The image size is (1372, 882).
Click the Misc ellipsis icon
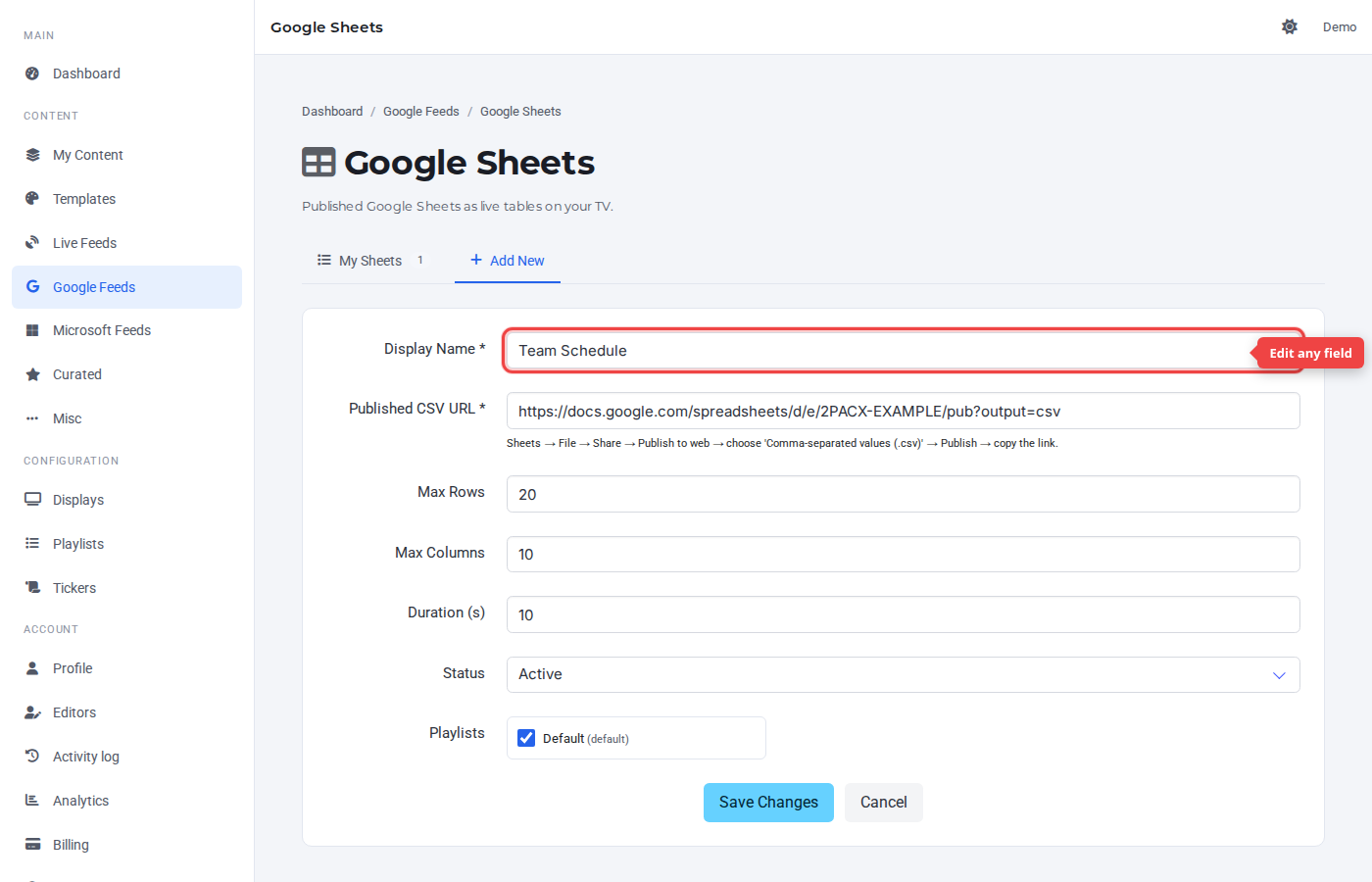[x=32, y=418]
